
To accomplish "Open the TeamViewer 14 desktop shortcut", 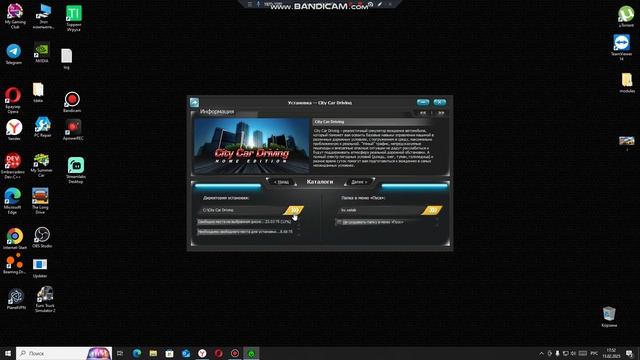I will [x=621, y=47].
